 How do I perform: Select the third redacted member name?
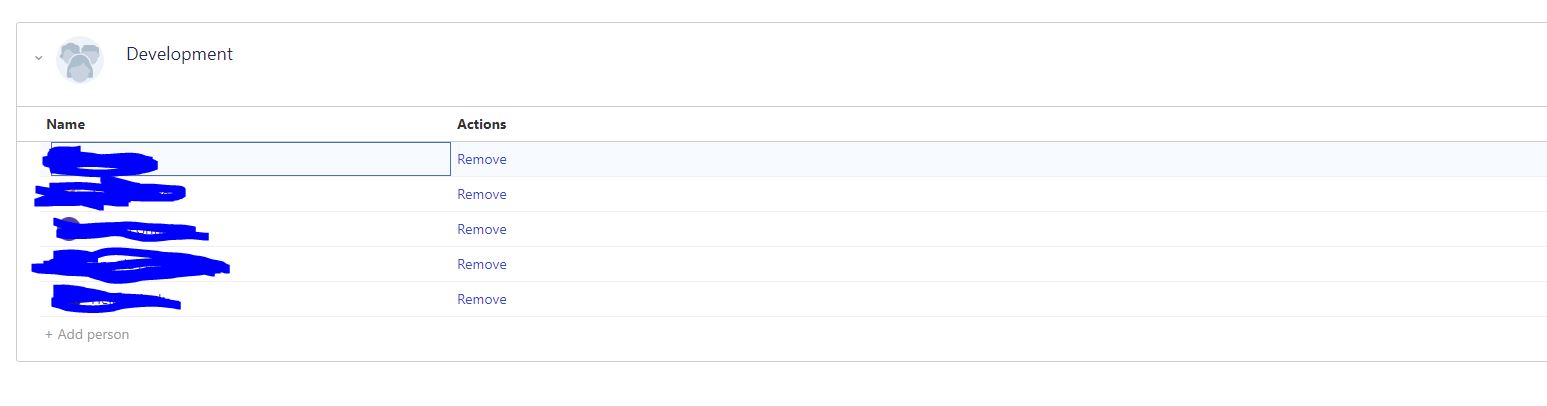(x=131, y=231)
